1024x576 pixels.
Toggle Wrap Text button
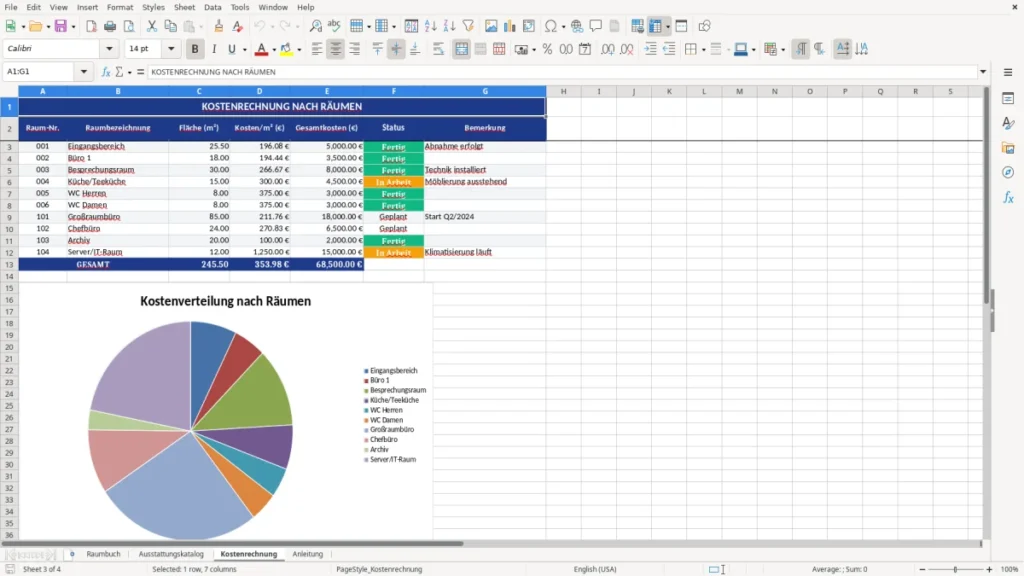(x=438, y=49)
